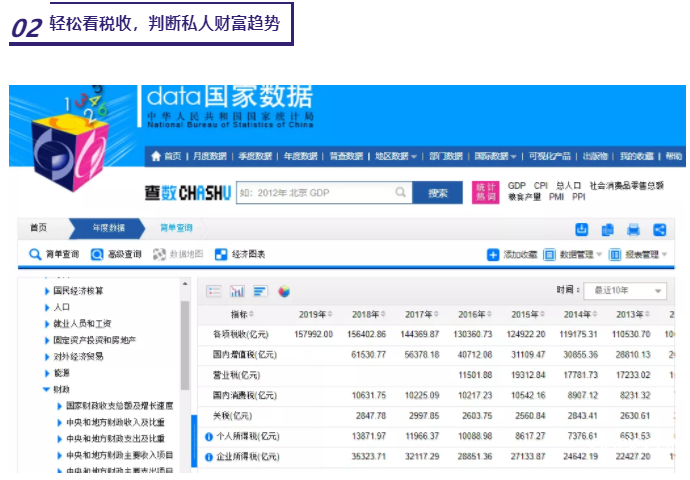This screenshot has height=480, width=690.
Task: Go to 可视化产品 menu
Action: [x=550, y=156]
